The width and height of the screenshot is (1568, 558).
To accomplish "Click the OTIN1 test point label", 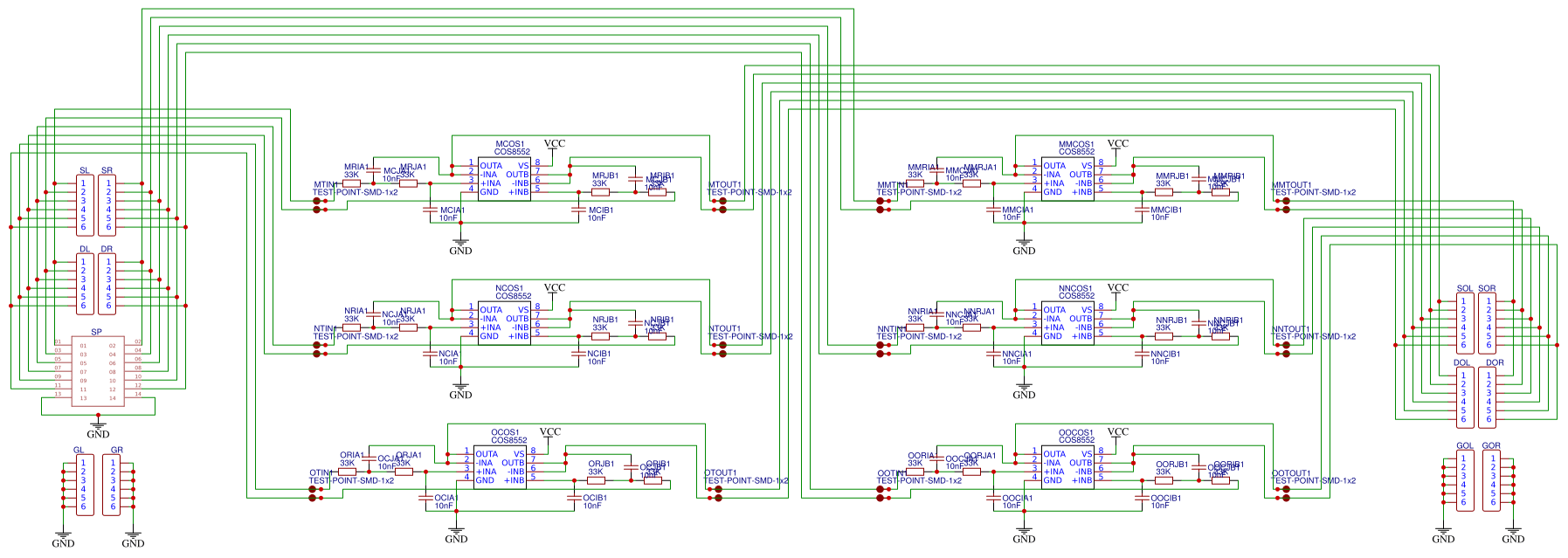I will click(321, 473).
